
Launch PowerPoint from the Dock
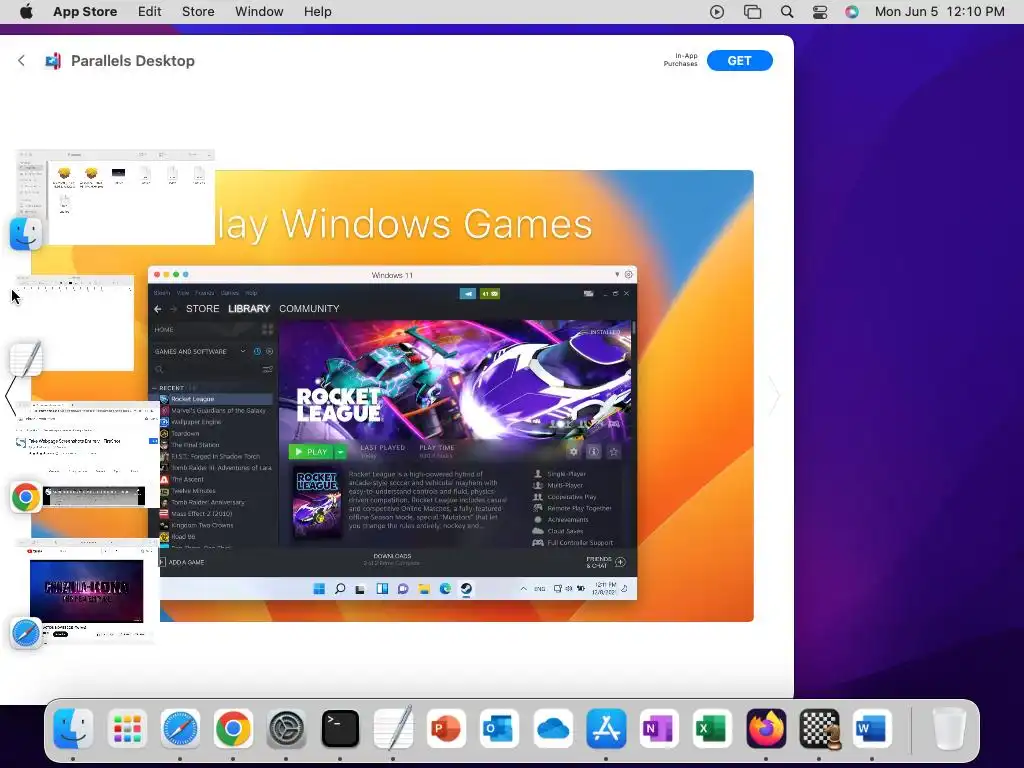[x=446, y=728]
